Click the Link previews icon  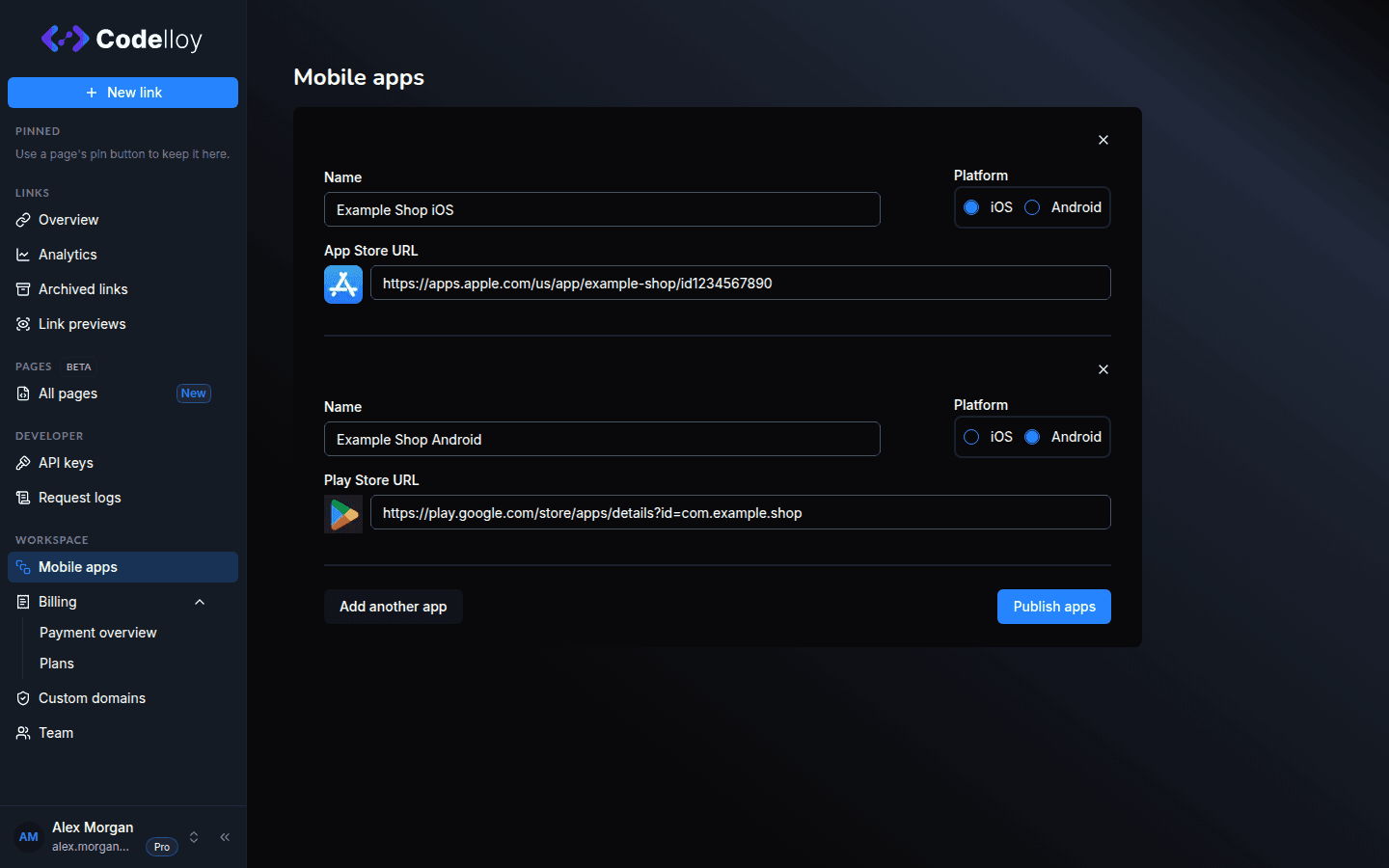23,324
